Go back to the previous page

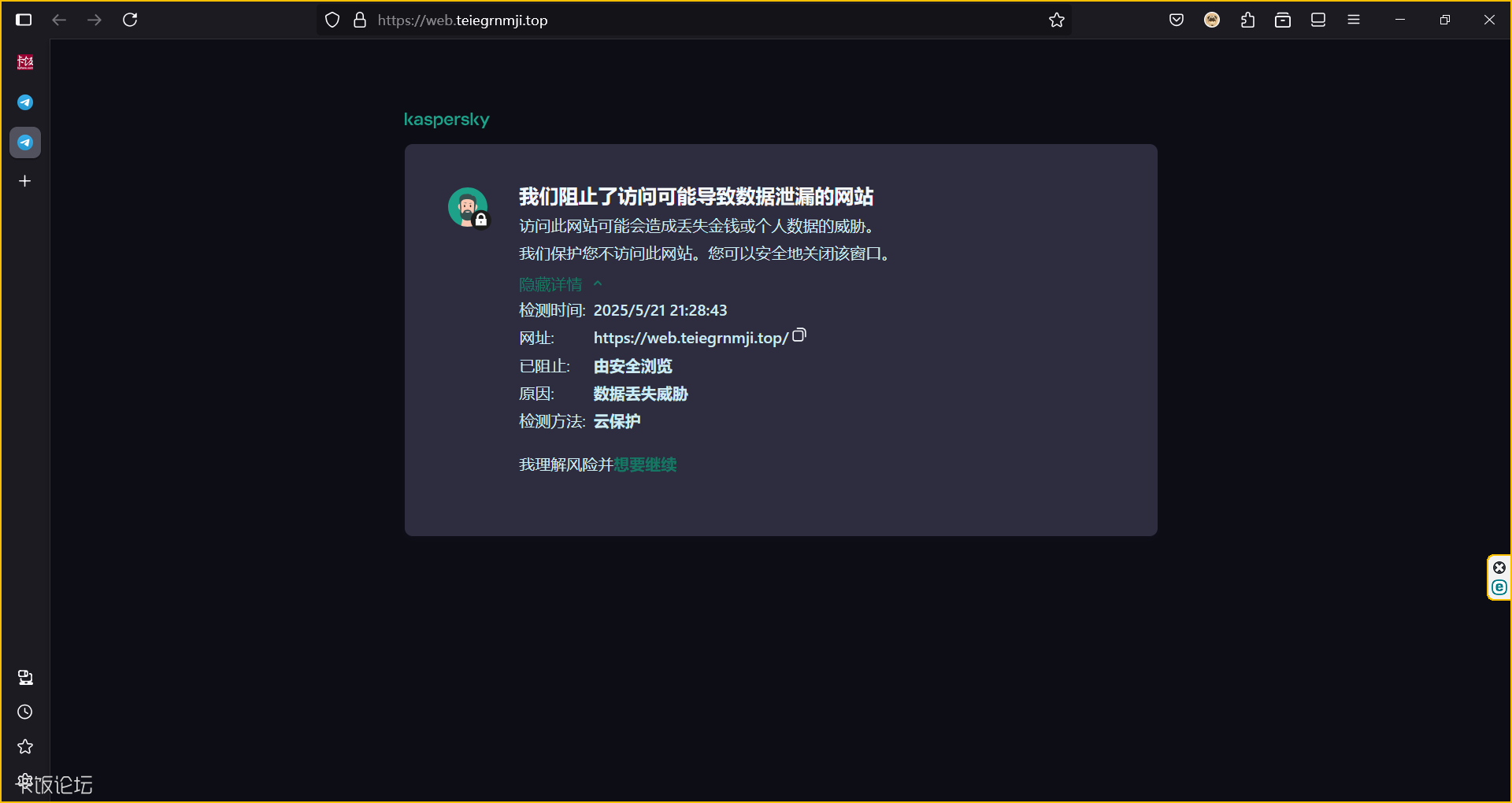(x=59, y=20)
